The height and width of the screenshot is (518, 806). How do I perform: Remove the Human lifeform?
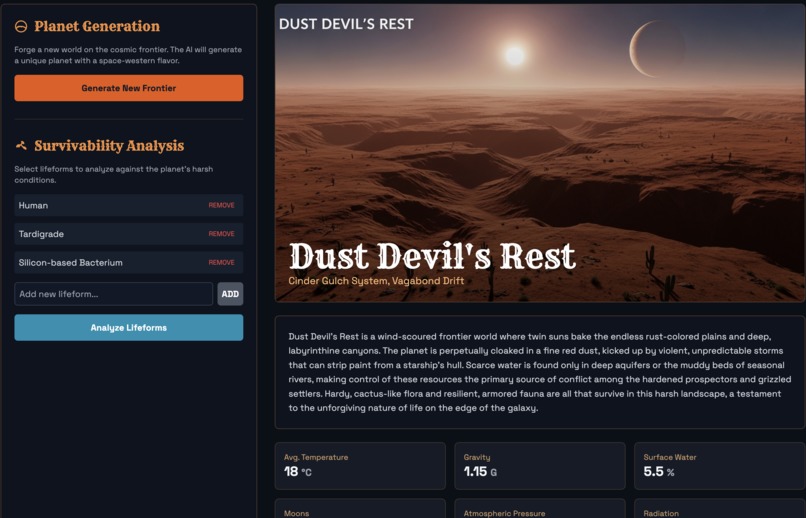point(222,205)
